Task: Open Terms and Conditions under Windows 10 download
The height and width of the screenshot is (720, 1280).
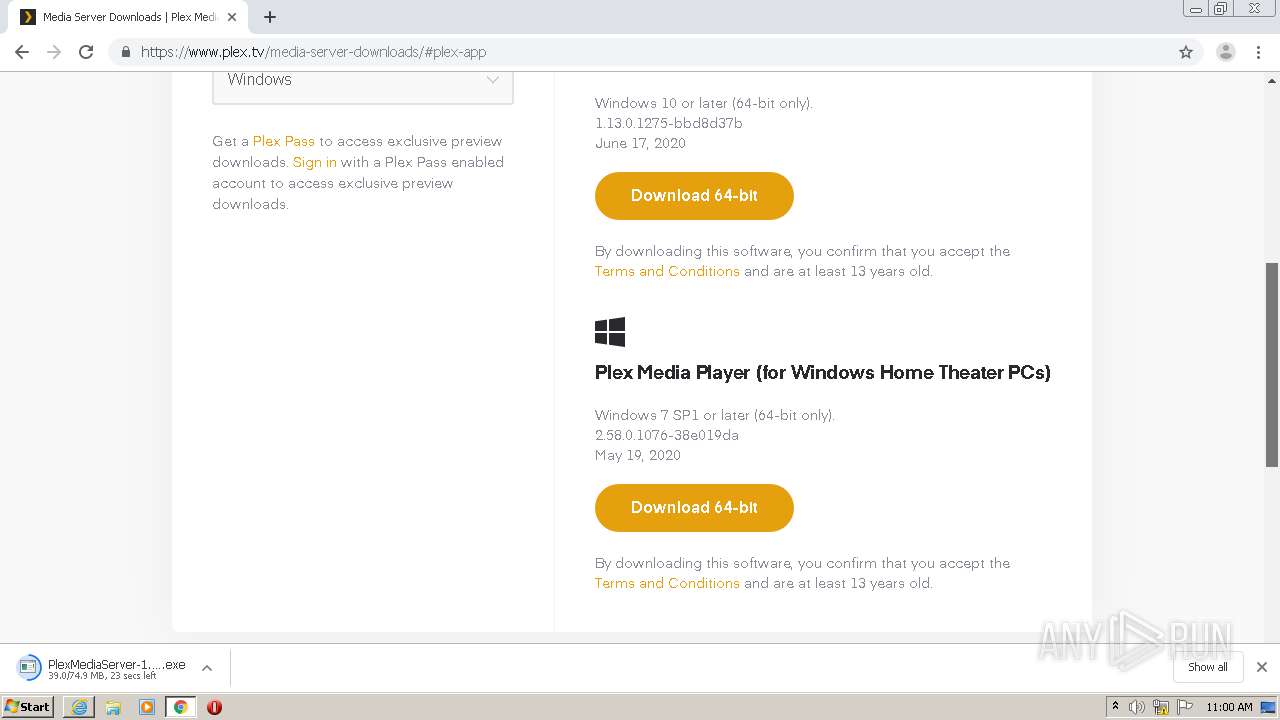Action: pyautogui.click(x=667, y=271)
